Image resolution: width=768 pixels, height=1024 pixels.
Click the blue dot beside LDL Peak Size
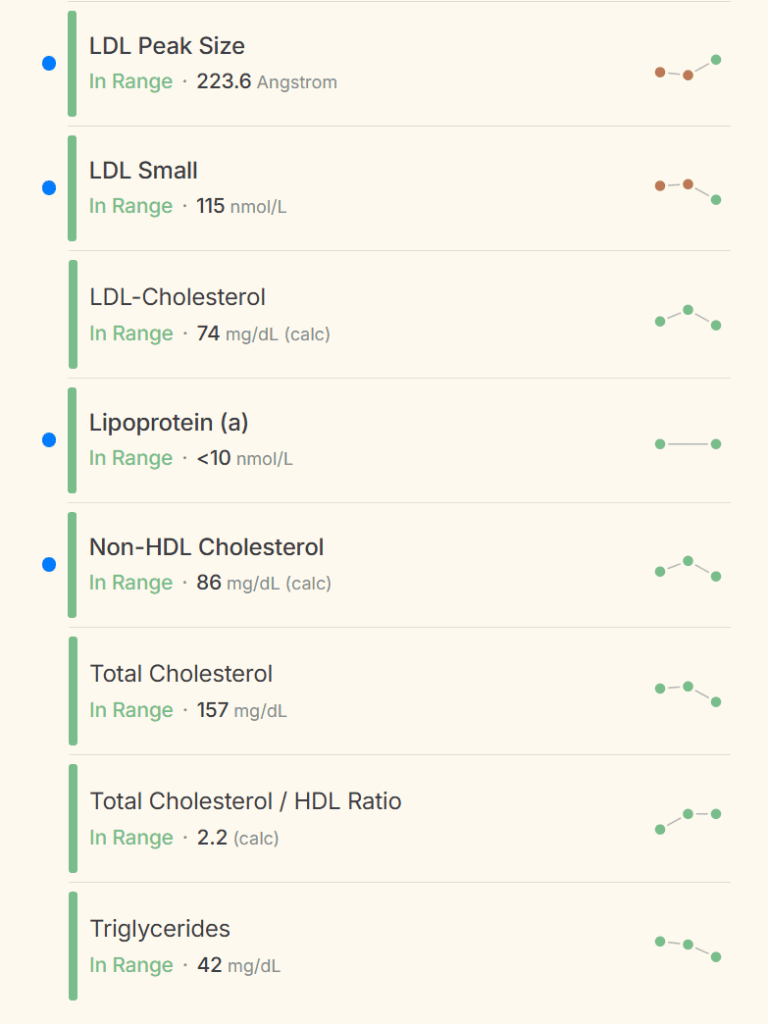pyautogui.click(x=49, y=63)
